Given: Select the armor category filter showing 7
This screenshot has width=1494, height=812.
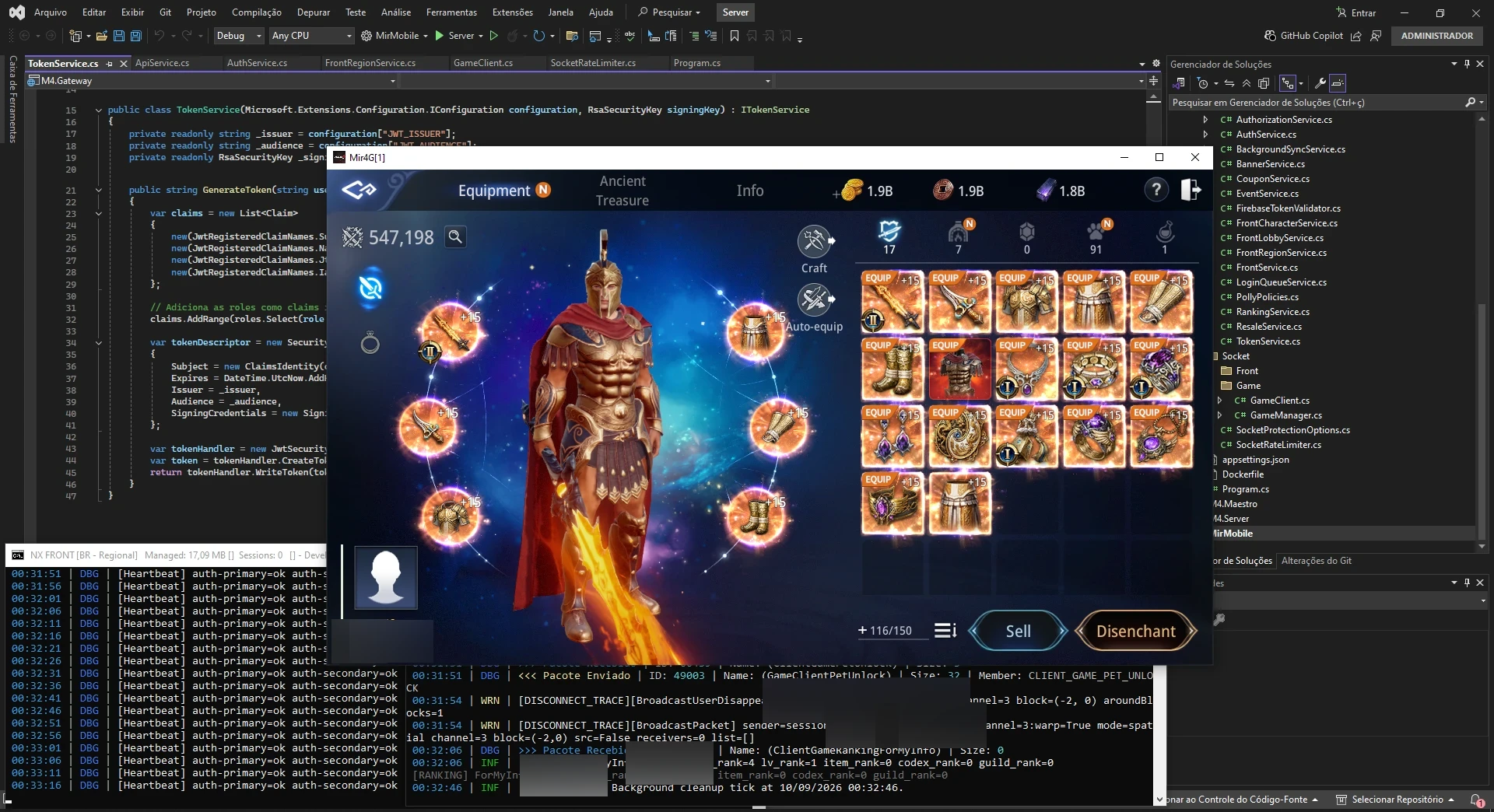Looking at the screenshot, I should point(959,237).
